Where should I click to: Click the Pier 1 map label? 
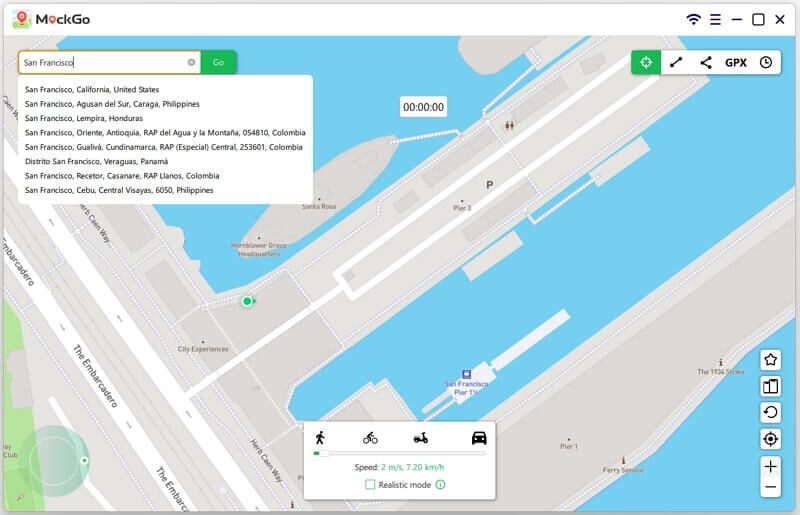tap(569, 446)
